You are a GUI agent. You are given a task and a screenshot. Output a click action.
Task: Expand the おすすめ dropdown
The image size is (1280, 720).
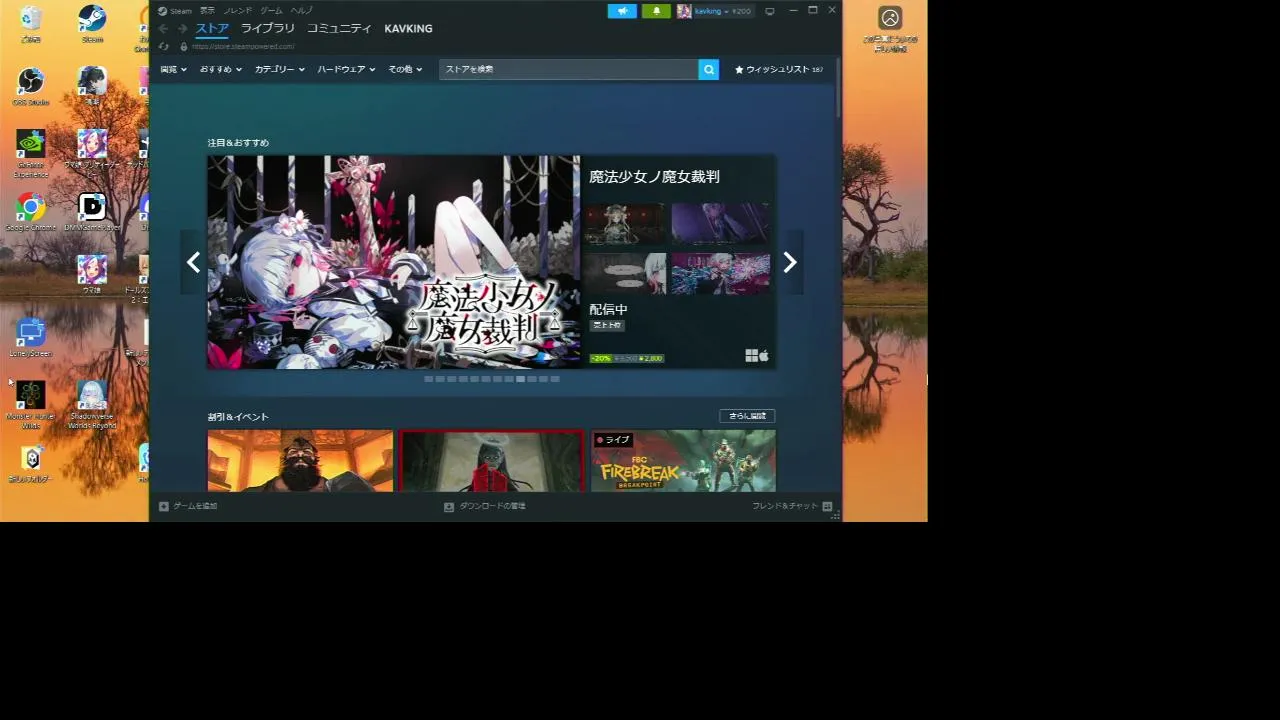[220, 70]
